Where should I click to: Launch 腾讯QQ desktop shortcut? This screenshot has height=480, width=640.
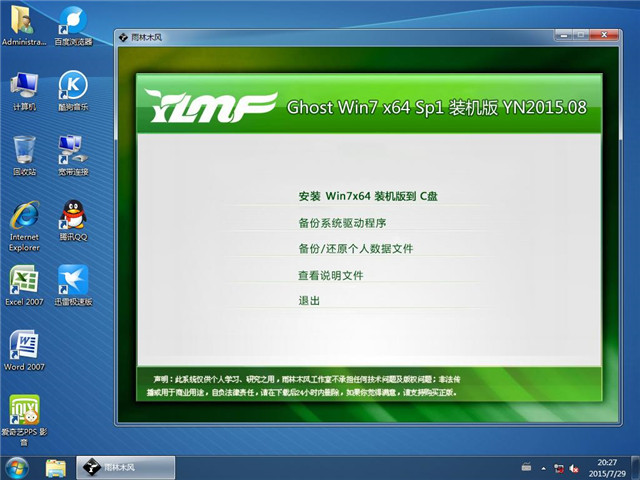click(x=73, y=221)
